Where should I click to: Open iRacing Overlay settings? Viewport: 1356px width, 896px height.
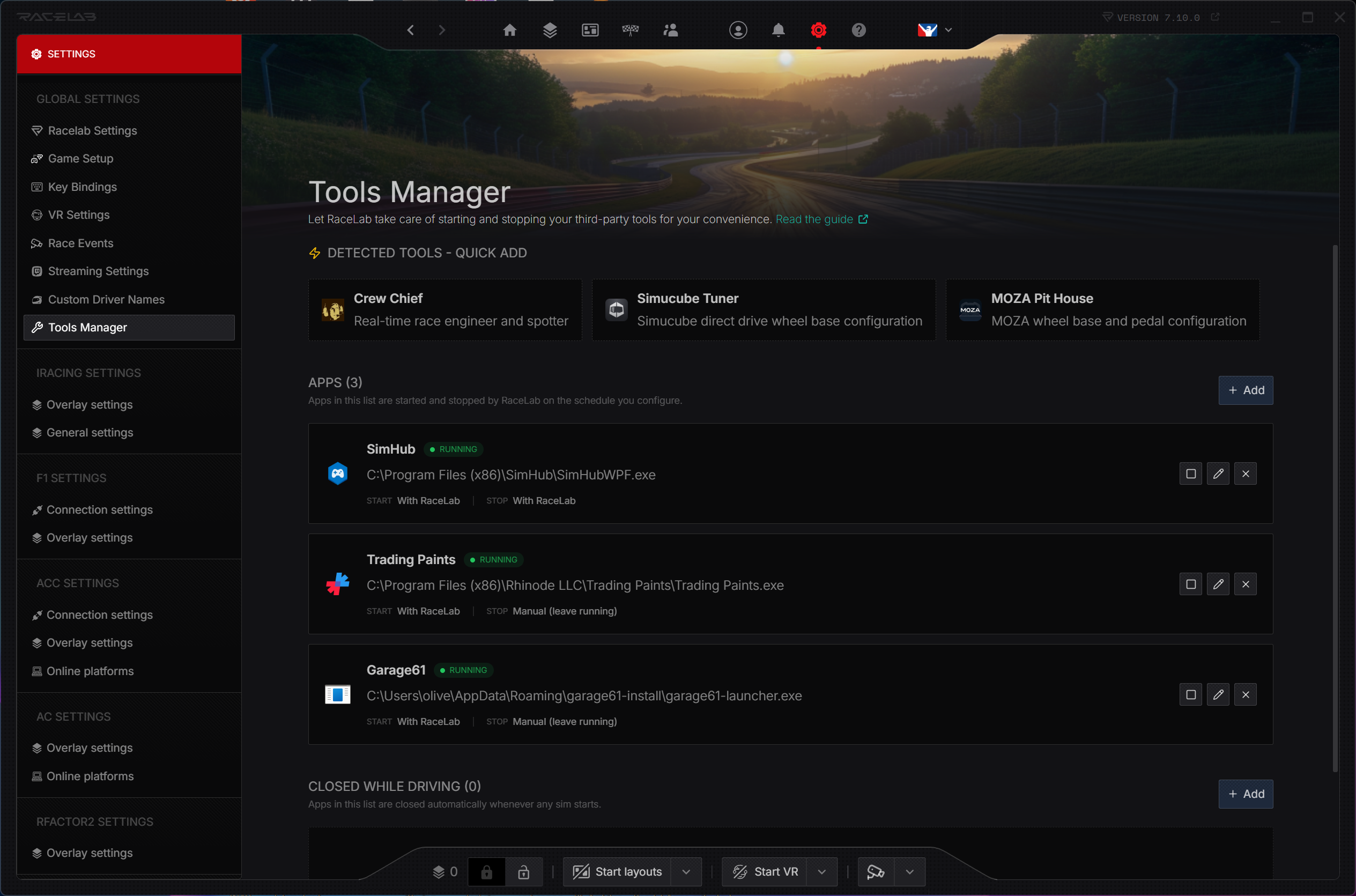pos(129,405)
